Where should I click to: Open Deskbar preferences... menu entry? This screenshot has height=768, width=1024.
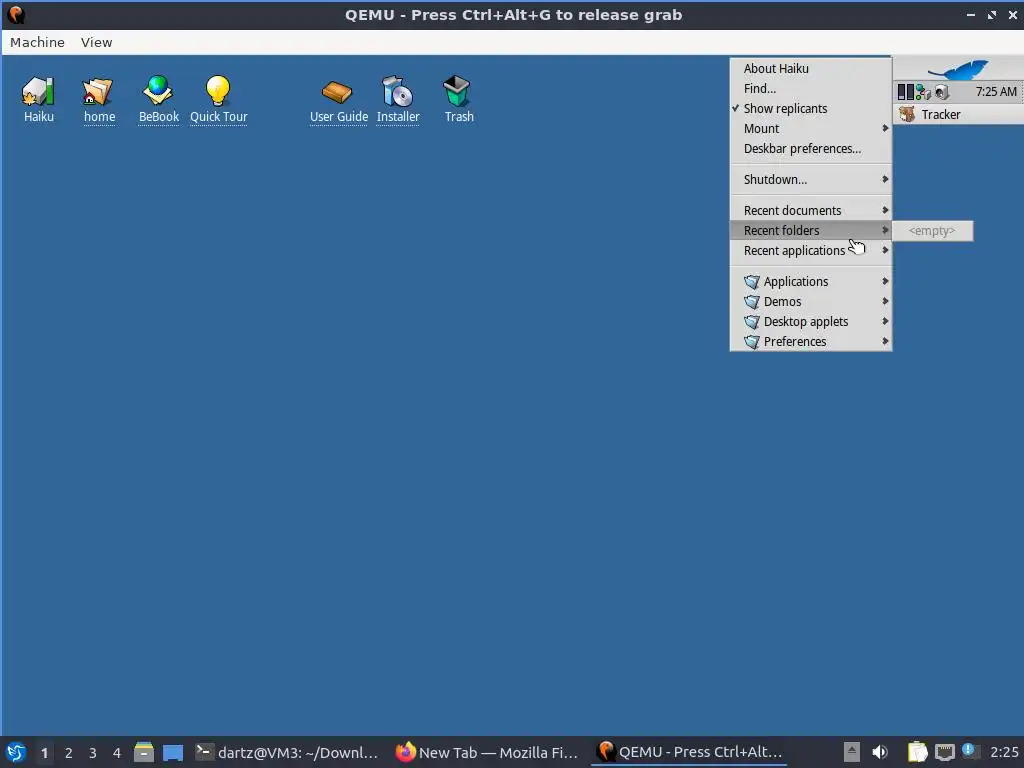pyautogui.click(x=810, y=149)
